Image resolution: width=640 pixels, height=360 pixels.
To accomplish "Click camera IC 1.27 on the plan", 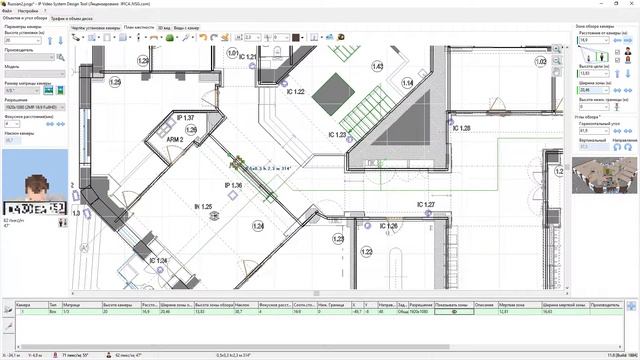I will [428, 213].
